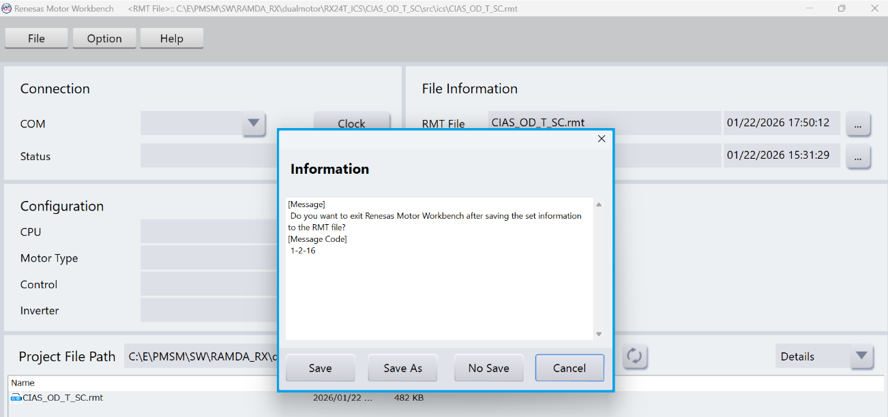Click the 482 KB file size
Screen dimensions: 888x417
point(409,398)
